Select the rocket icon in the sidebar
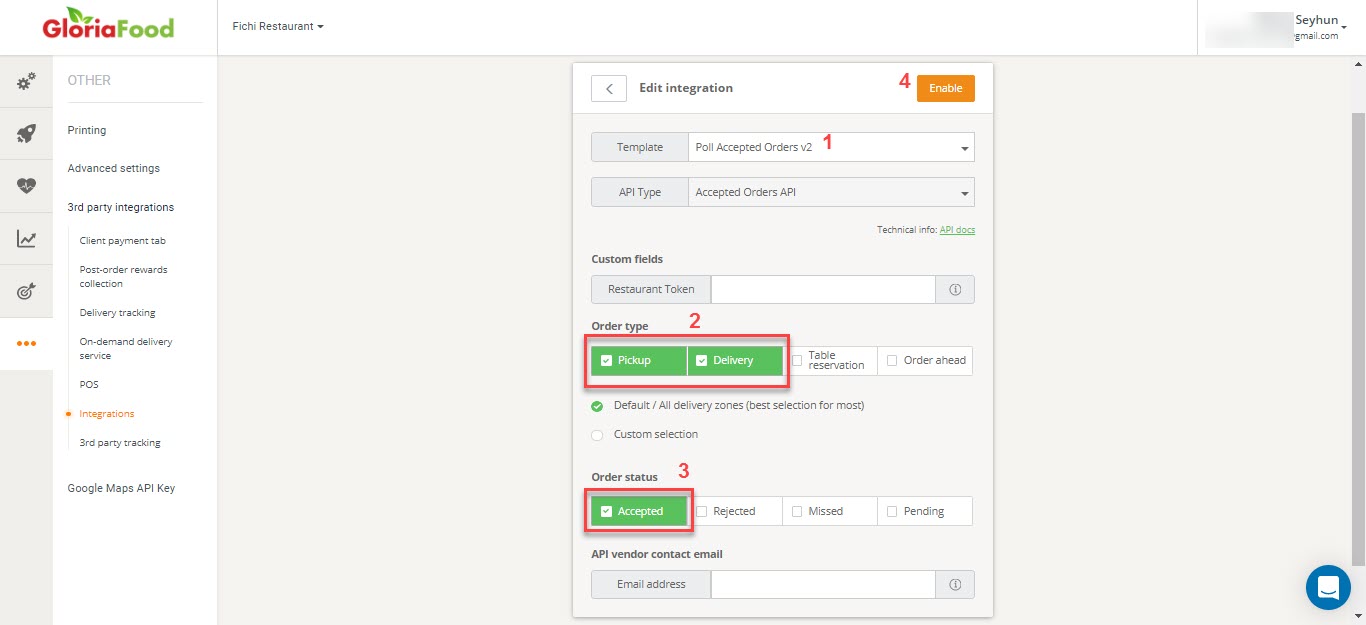Image resolution: width=1366 pixels, height=625 pixels. point(26,134)
